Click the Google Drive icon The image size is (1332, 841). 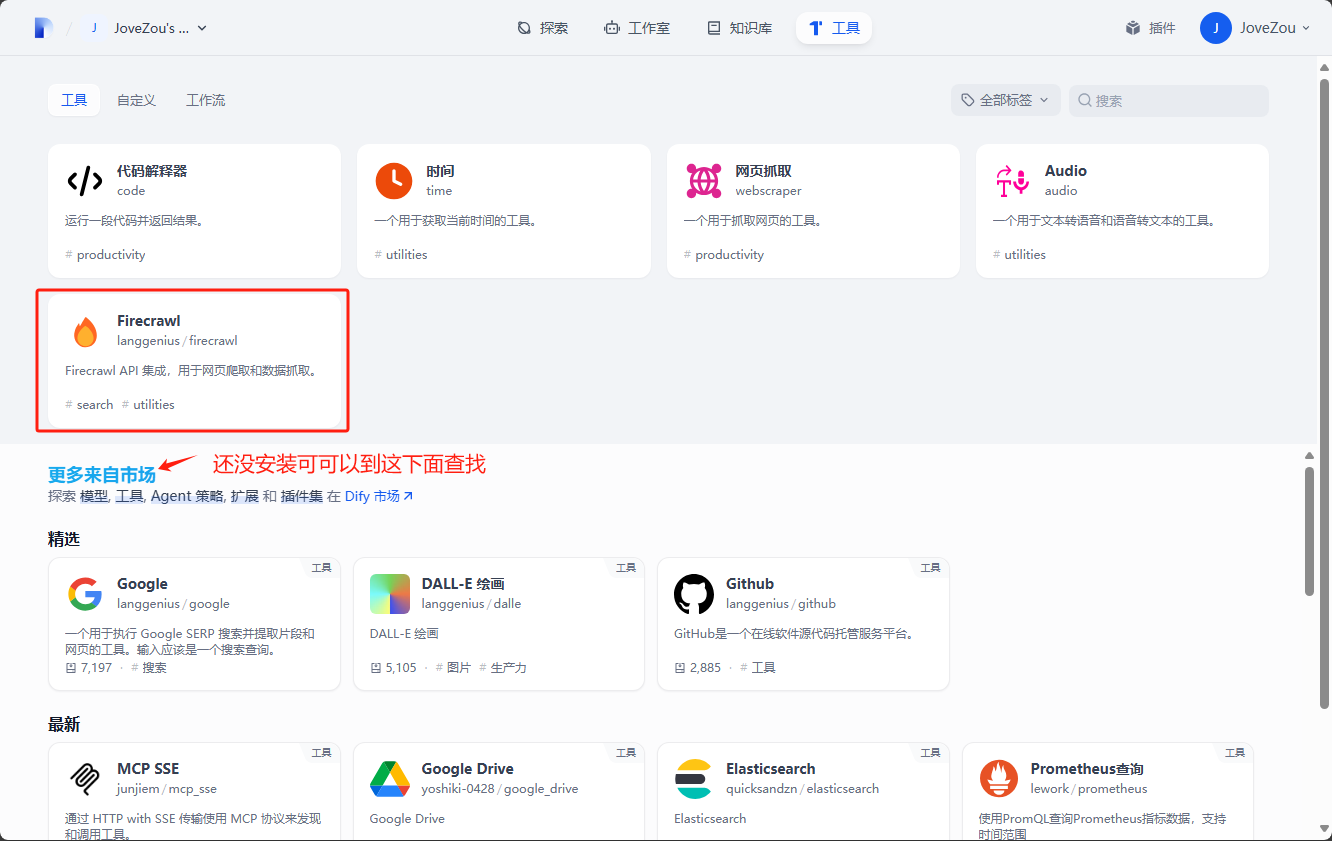pyautogui.click(x=390, y=779)
